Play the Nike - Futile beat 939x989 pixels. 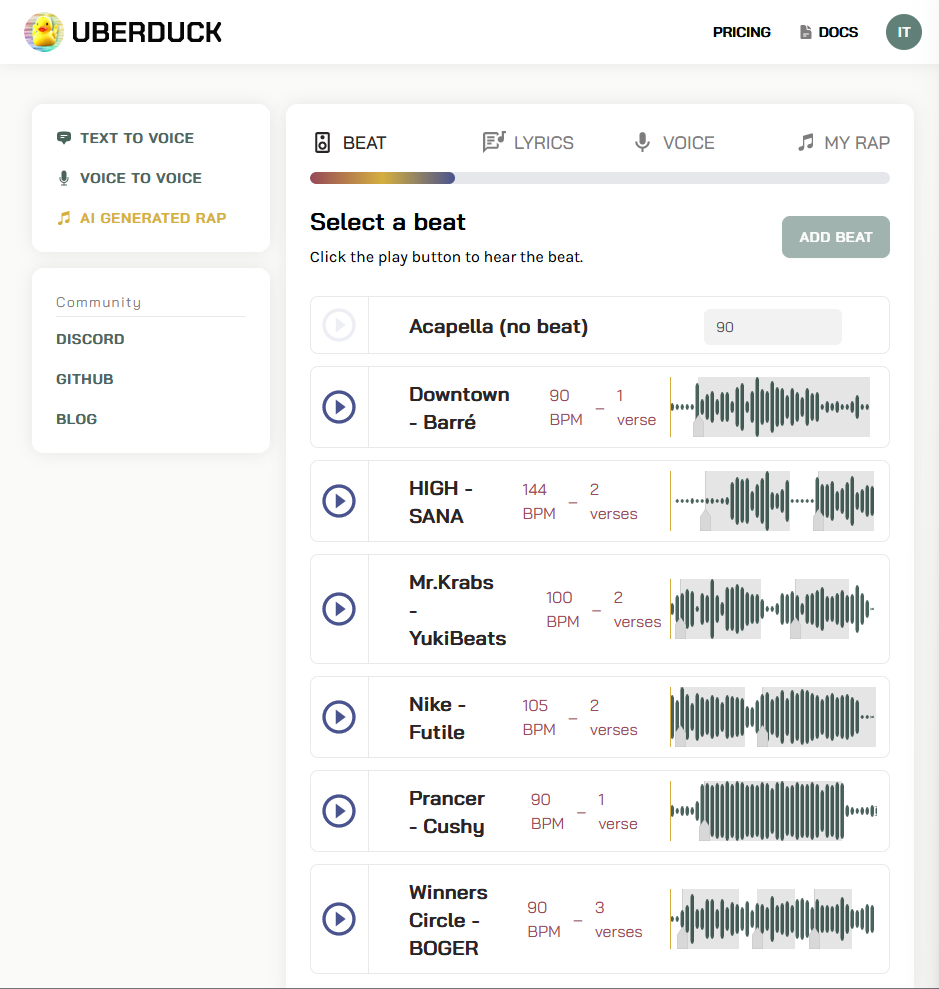pyautogui.click(x=339, y=717)
